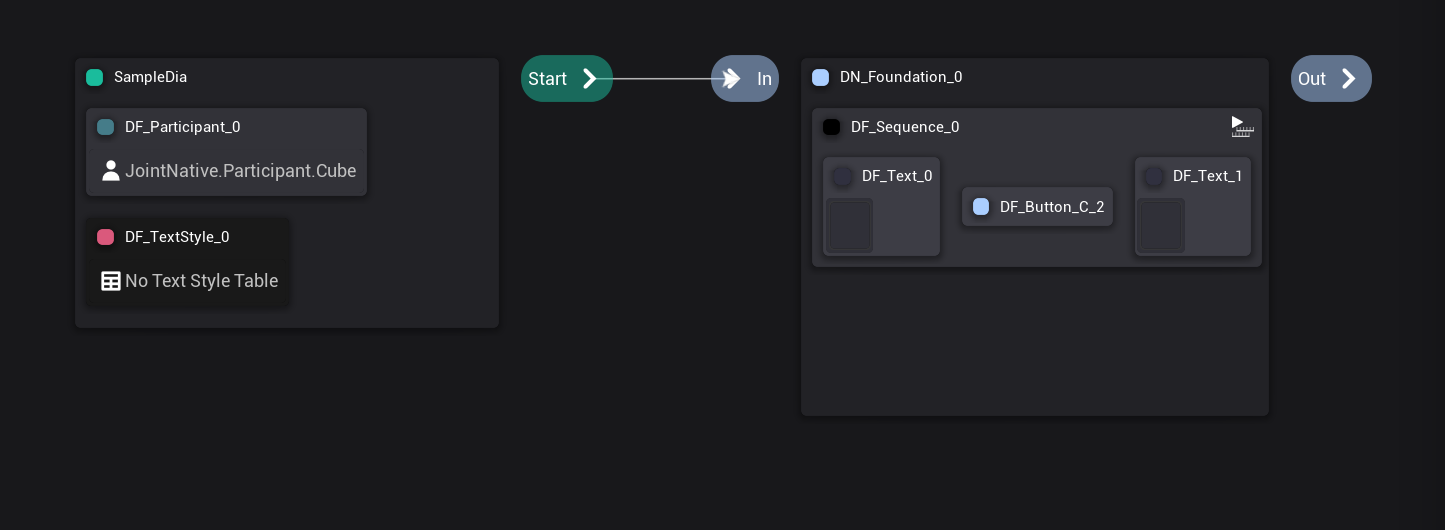Click the light-blue color square of DN_Foundation_0
Screen dimensions: 1445x530
(821, 77)
